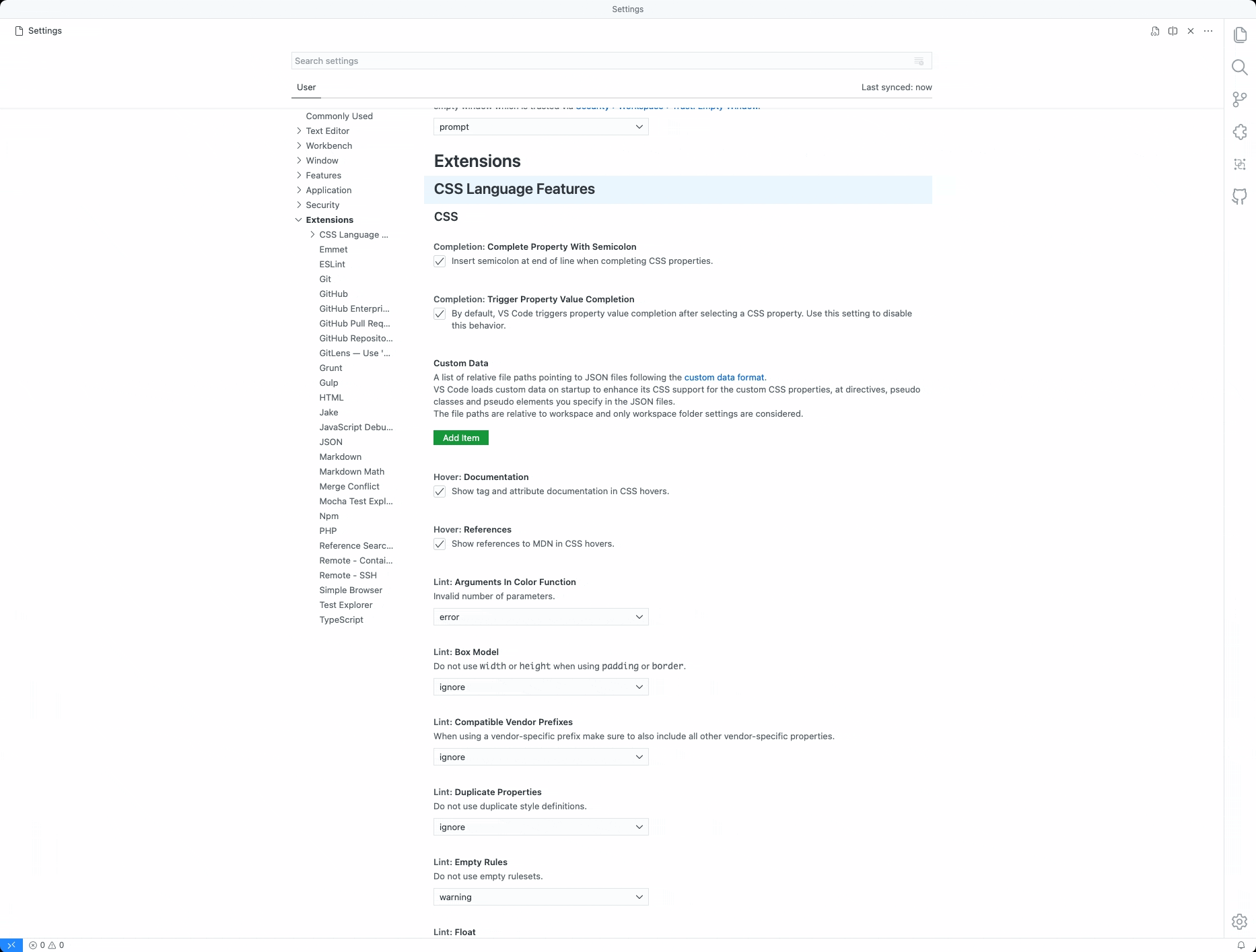This screenshot has width=1256, height=952.
Task: Open the 'prompt' dropdown
Action: click(x=541, y=127)
